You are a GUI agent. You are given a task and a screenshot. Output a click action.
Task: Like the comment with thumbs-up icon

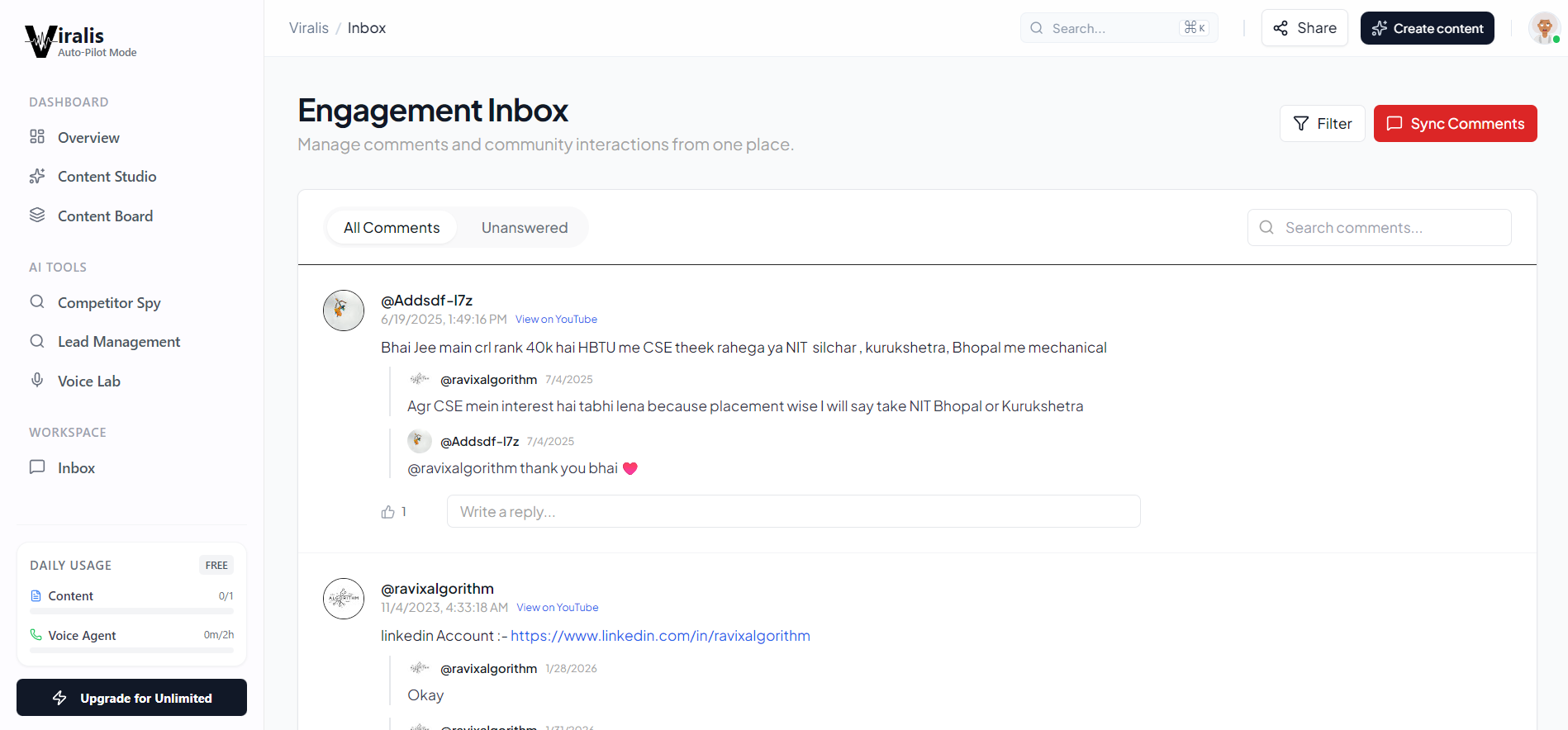coord(388,512)
